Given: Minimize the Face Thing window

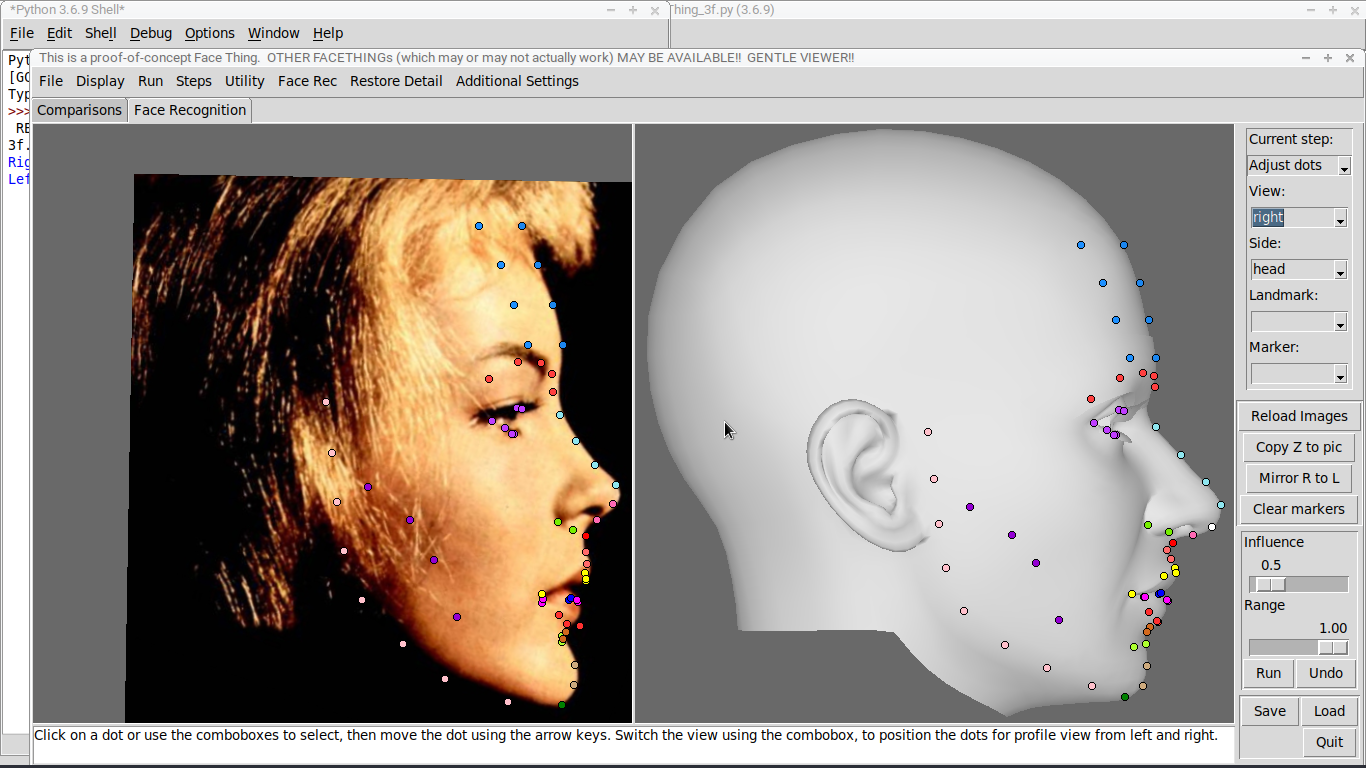Looking at the screenshot, I should [x=1306, y=58].
